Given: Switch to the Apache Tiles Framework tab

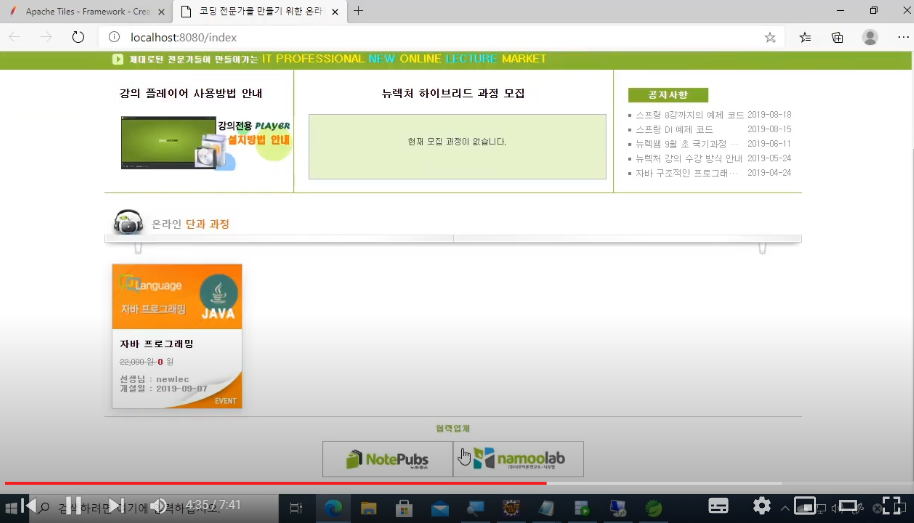Looking at the screenshot, I should (x=87, y=12).
